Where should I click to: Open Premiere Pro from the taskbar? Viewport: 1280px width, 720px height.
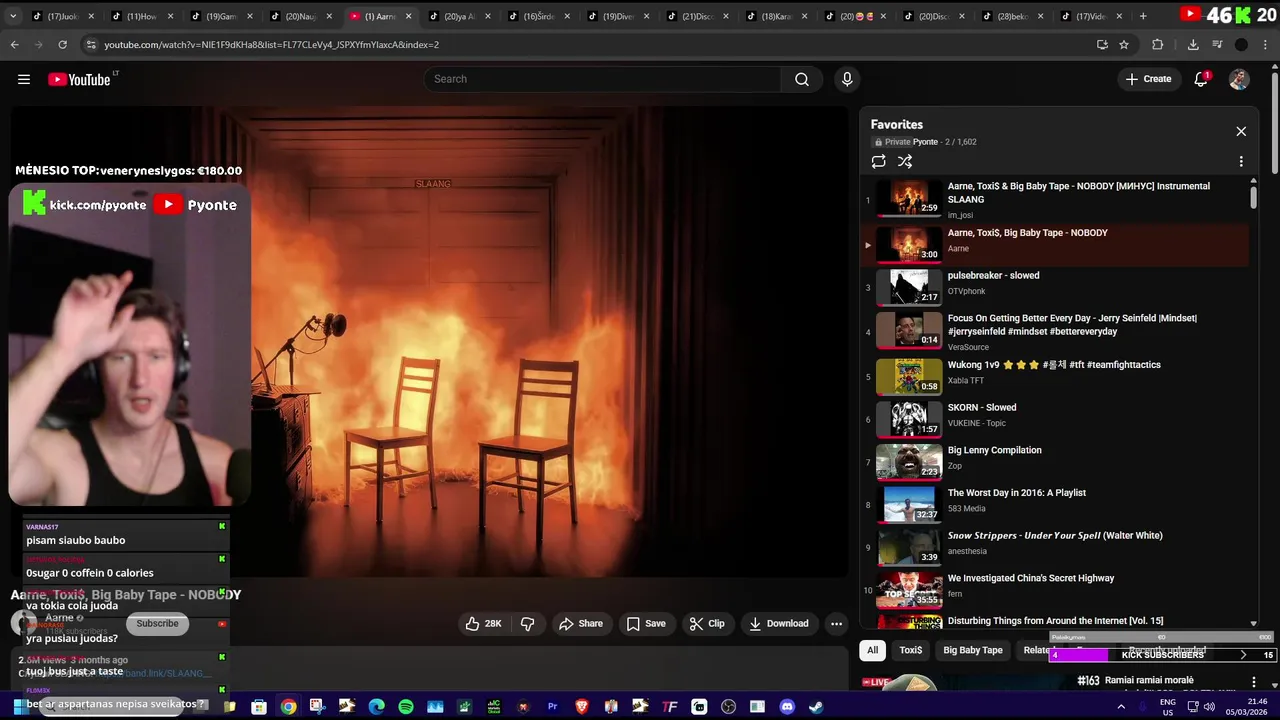coord(552,707)
